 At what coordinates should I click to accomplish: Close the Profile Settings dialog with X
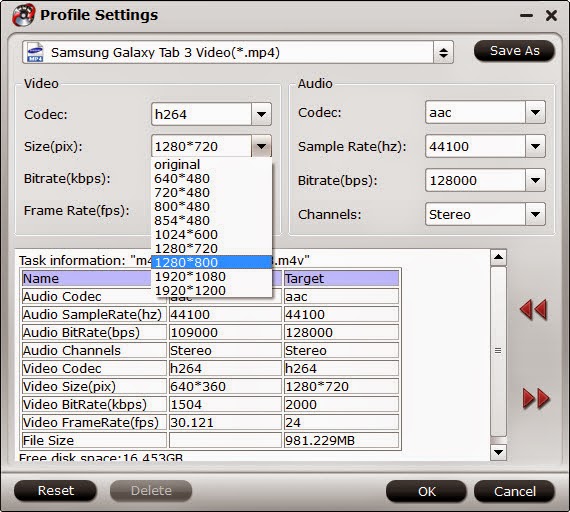click(551, 15)
